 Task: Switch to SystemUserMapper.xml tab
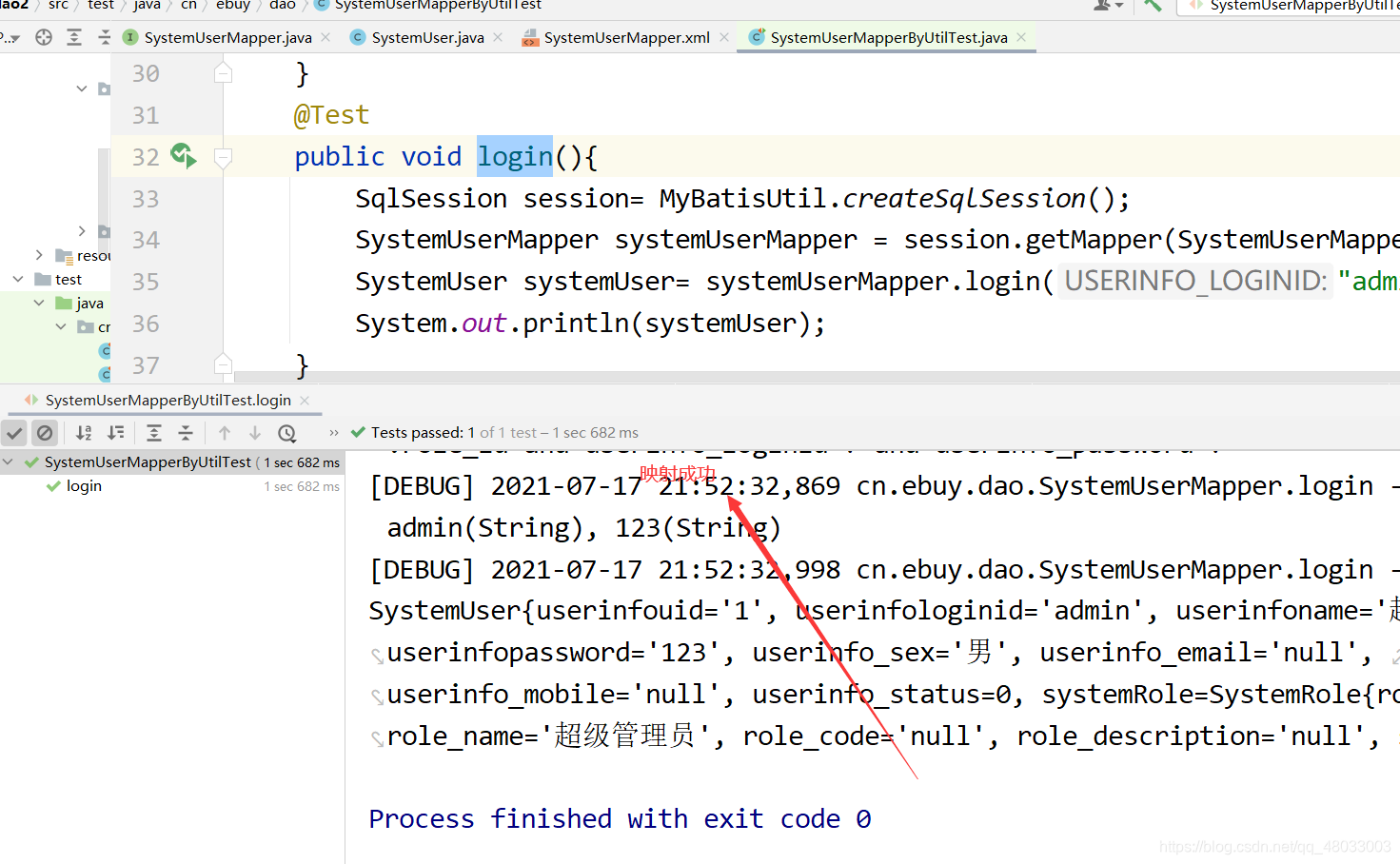click(626, 37)
